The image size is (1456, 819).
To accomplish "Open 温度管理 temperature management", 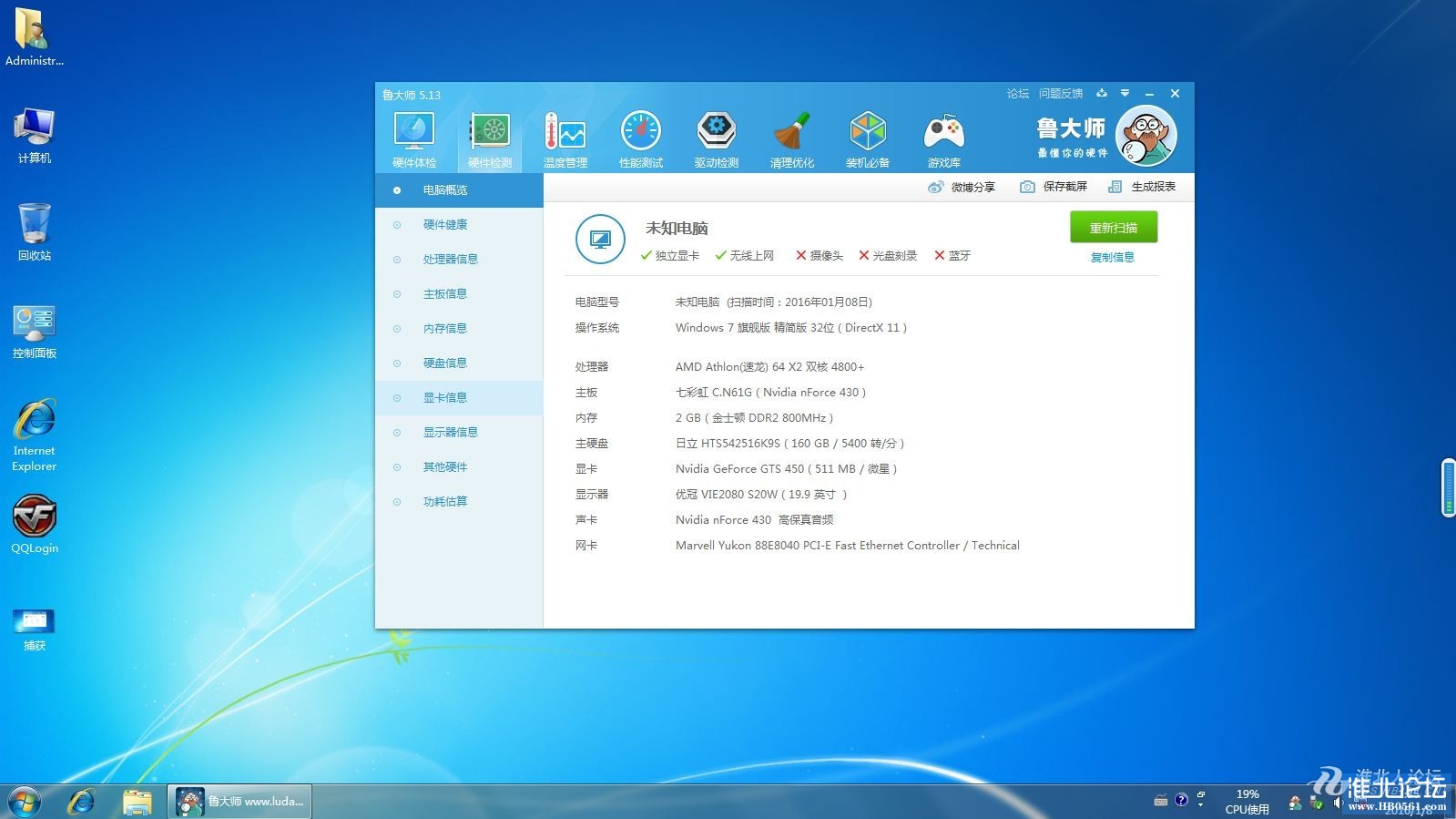I will tap(565, 139).
